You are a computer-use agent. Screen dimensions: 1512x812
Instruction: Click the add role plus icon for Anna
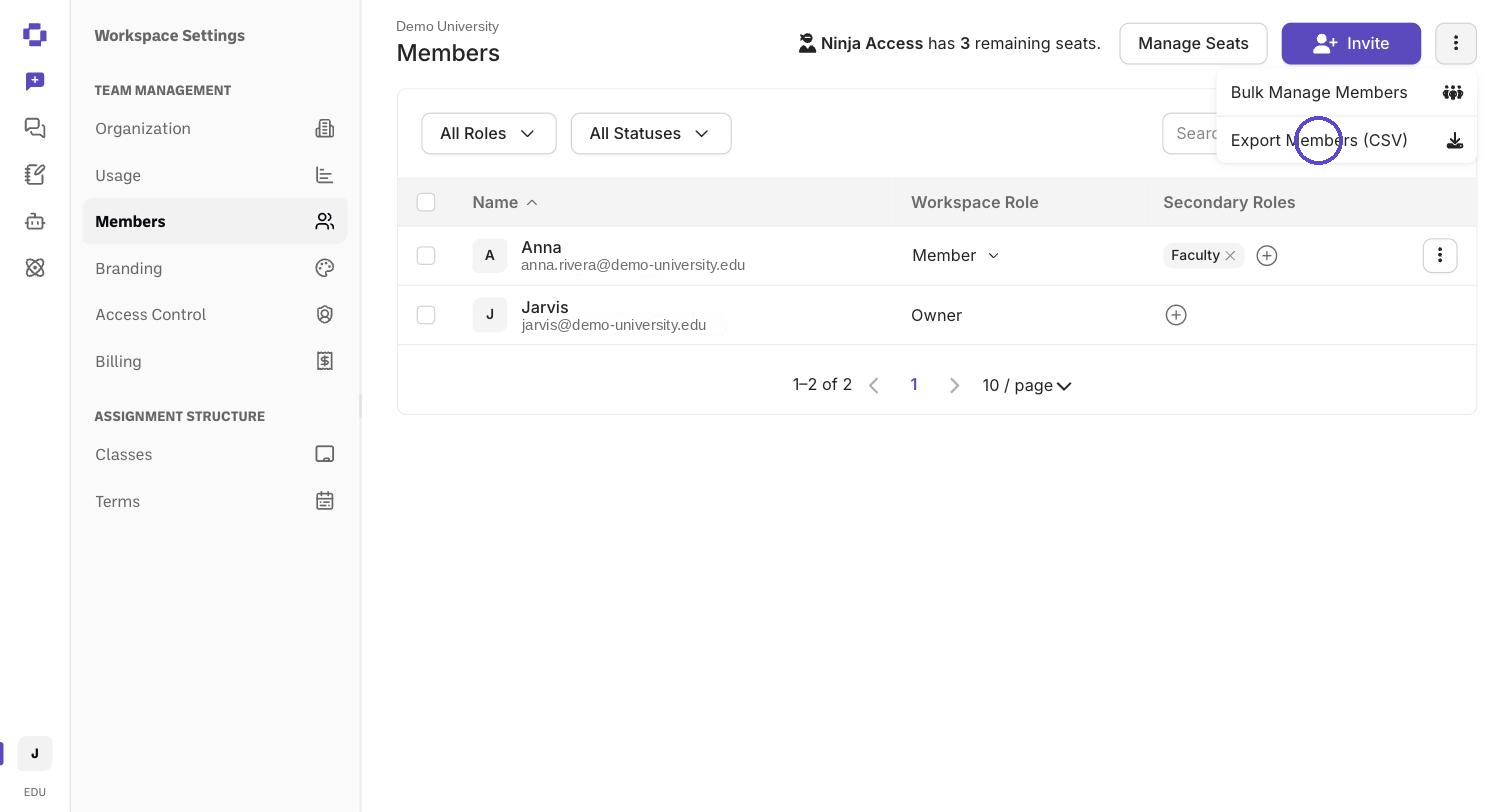[x=1267, y=256]
